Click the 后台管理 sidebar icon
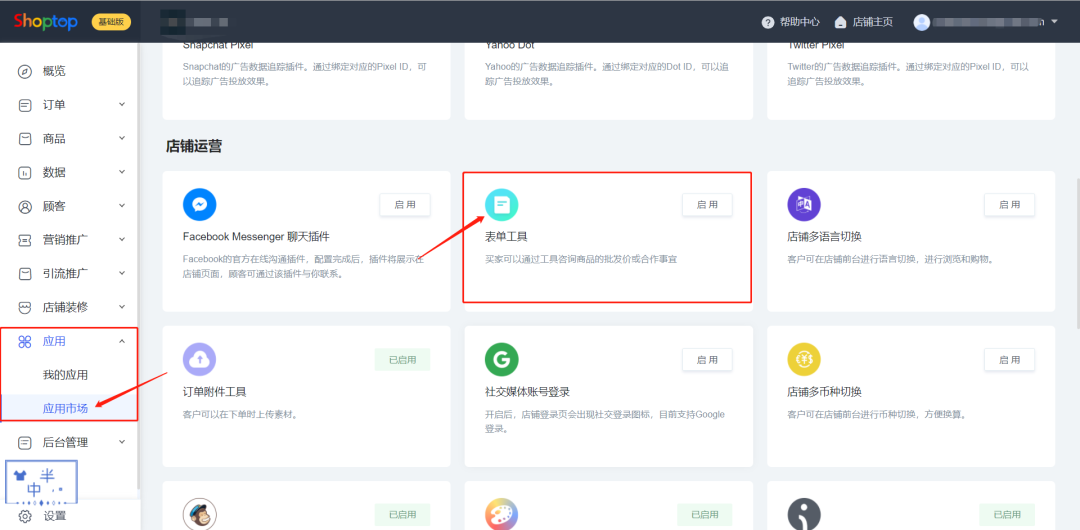This screenshot has width=1080, height=530. click(25, 442)
